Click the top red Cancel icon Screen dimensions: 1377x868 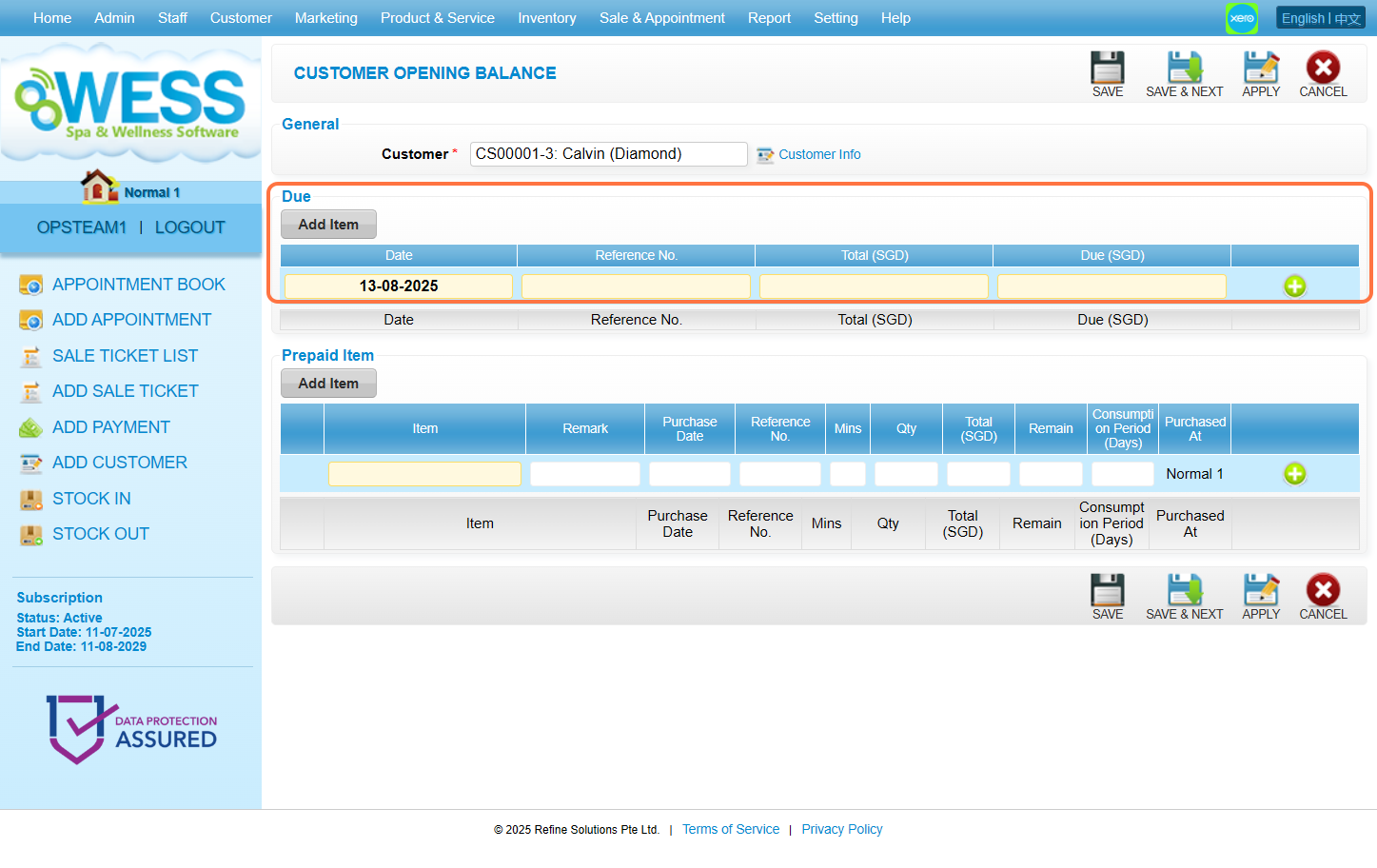click(x=1323, y=69)
